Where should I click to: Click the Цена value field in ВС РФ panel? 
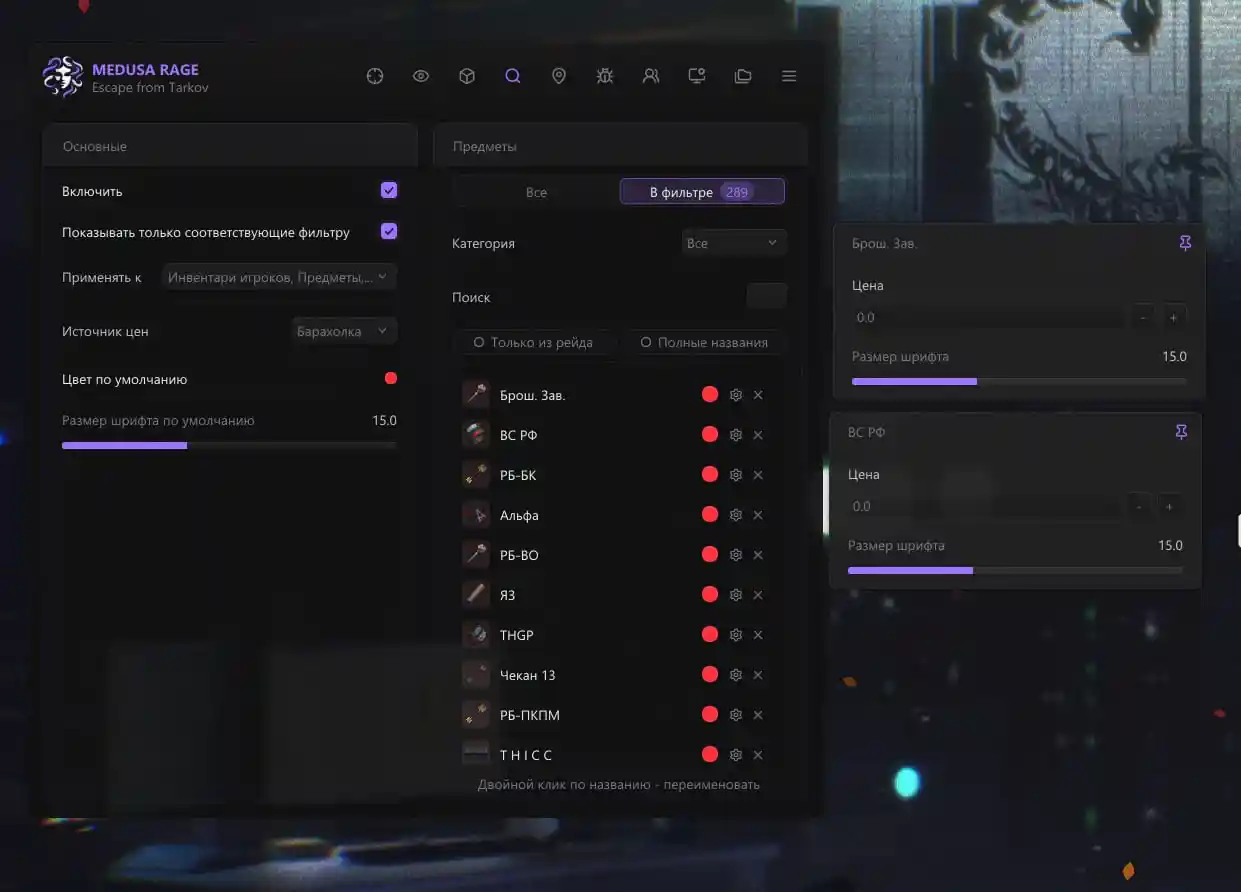[x=985, y=506]
